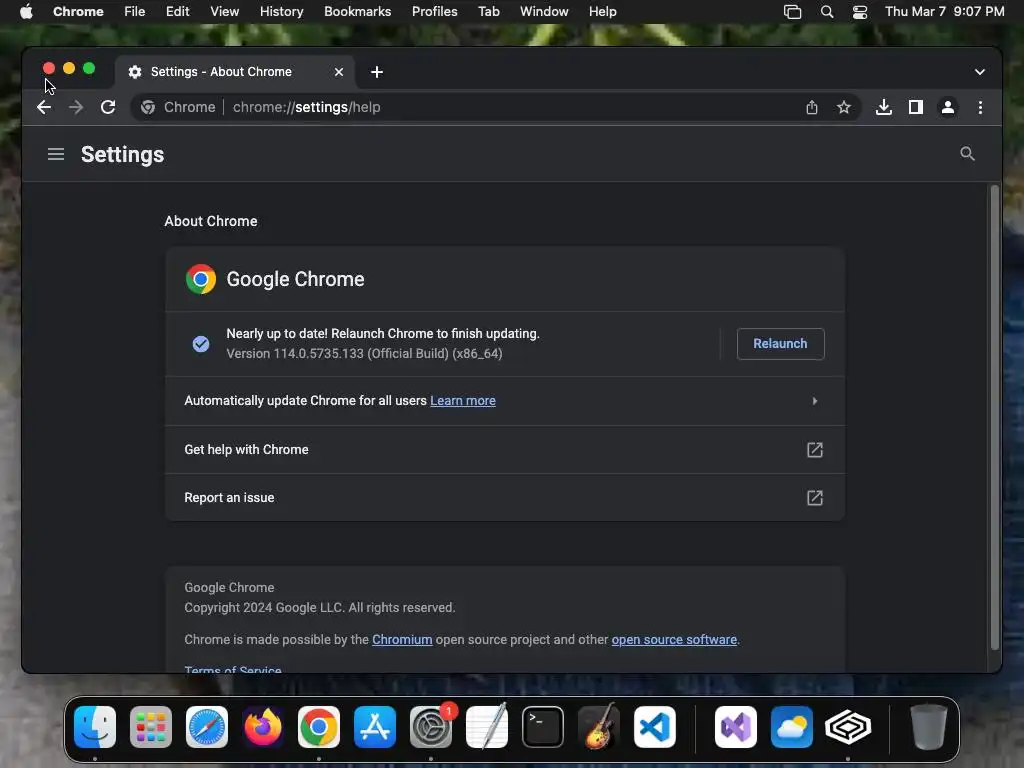Open the profile avatar menu
Screen dimensions: 1024x768
coord(948,107)
